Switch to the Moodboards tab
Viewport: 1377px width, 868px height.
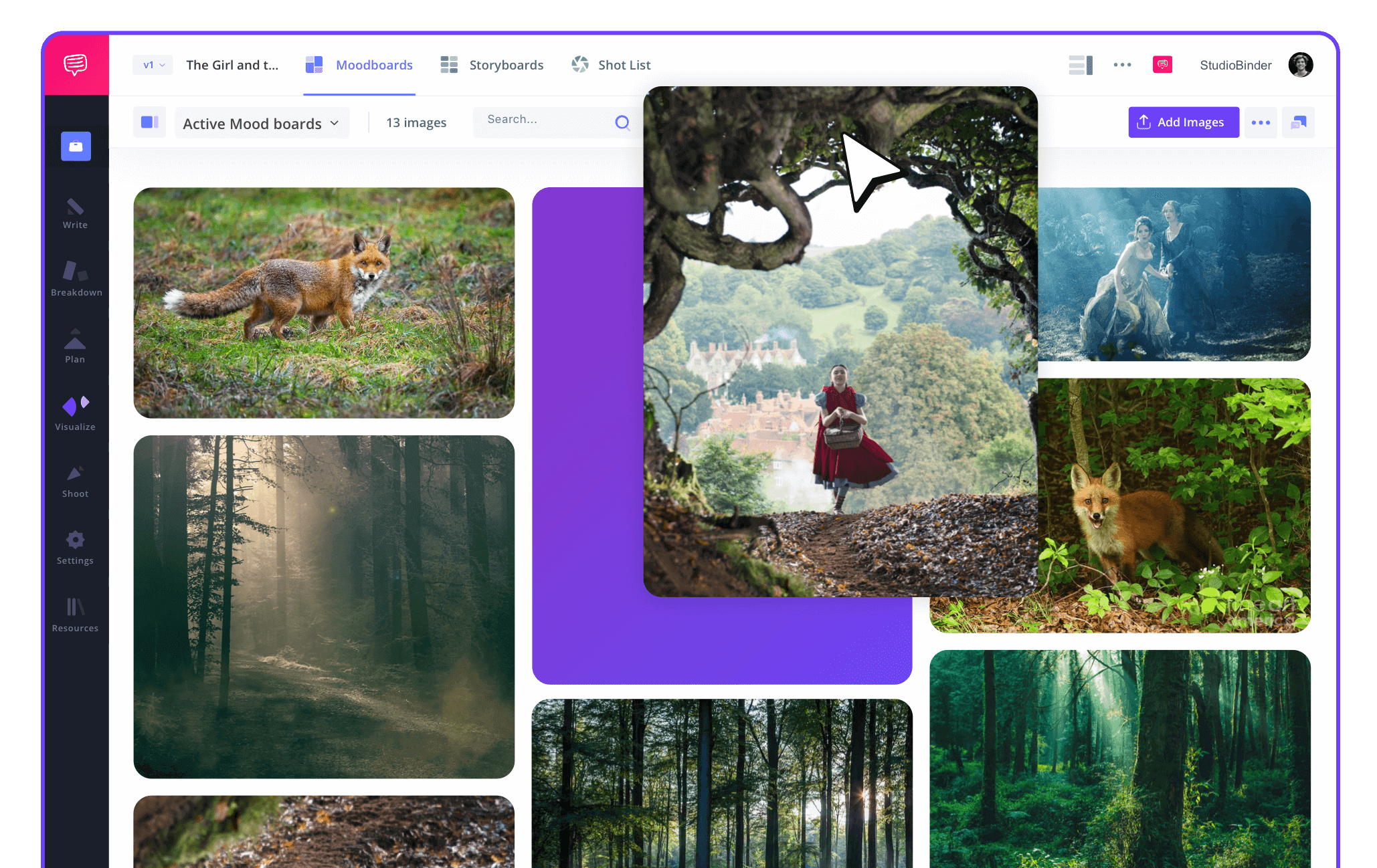click(x=359, y=65)
